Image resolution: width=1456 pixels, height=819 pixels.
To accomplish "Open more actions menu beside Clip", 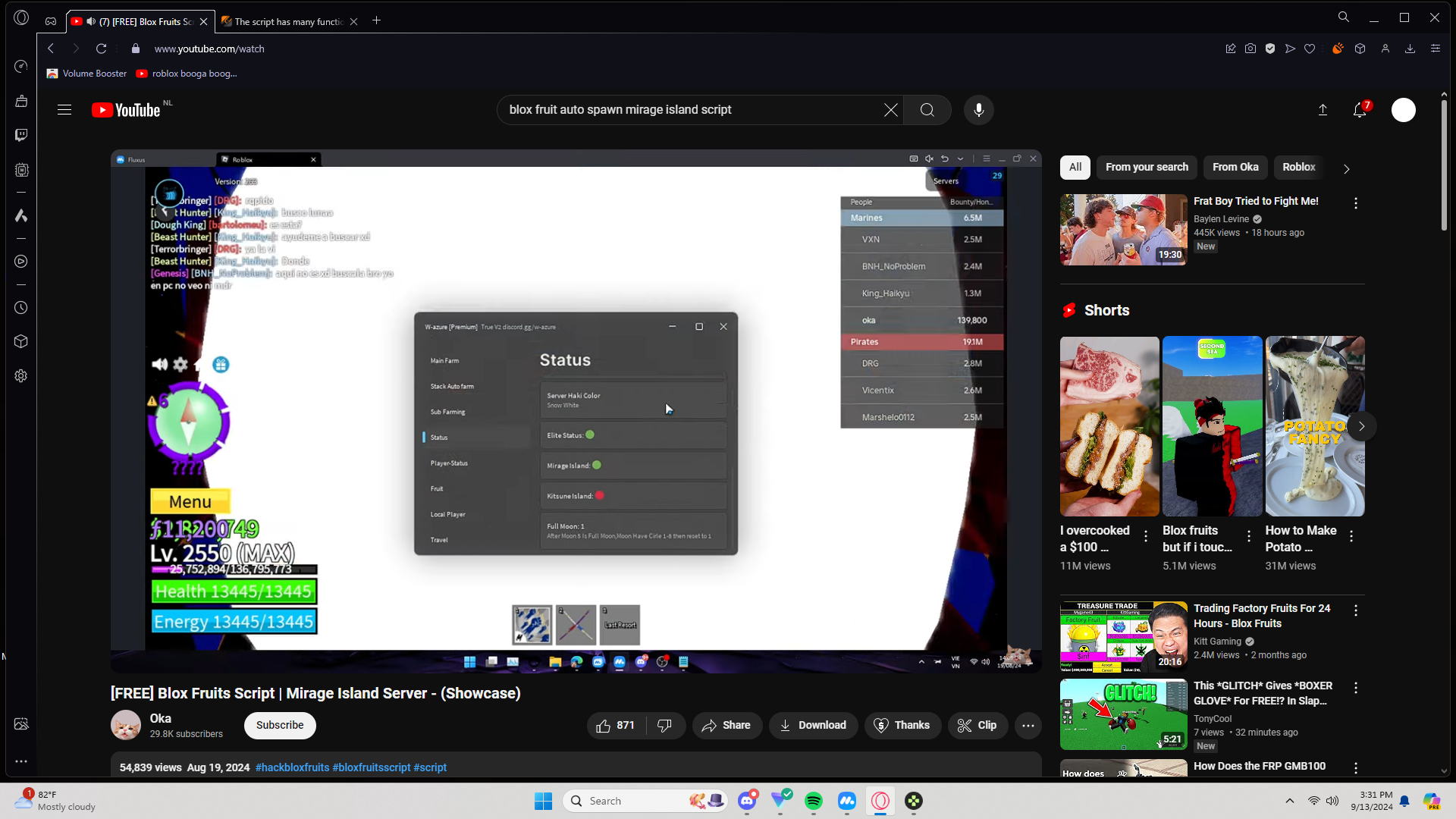I will tap(1028, 726).
